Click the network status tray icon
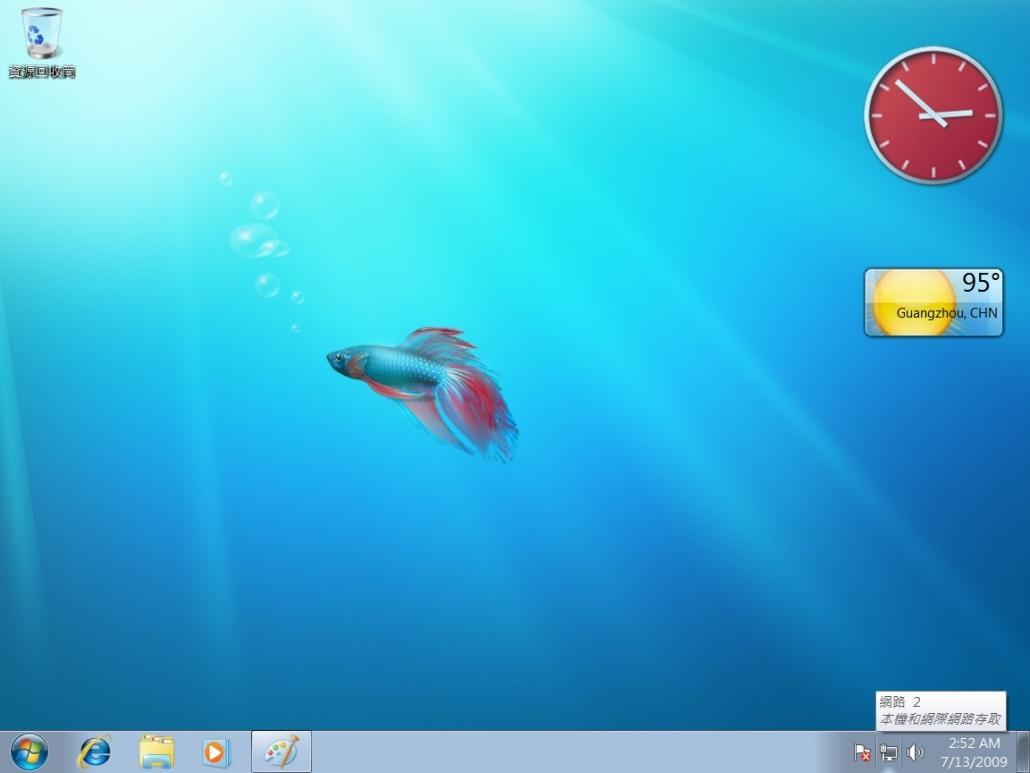The height and width of the screenshot is (773, 1030). click(888, 752)
